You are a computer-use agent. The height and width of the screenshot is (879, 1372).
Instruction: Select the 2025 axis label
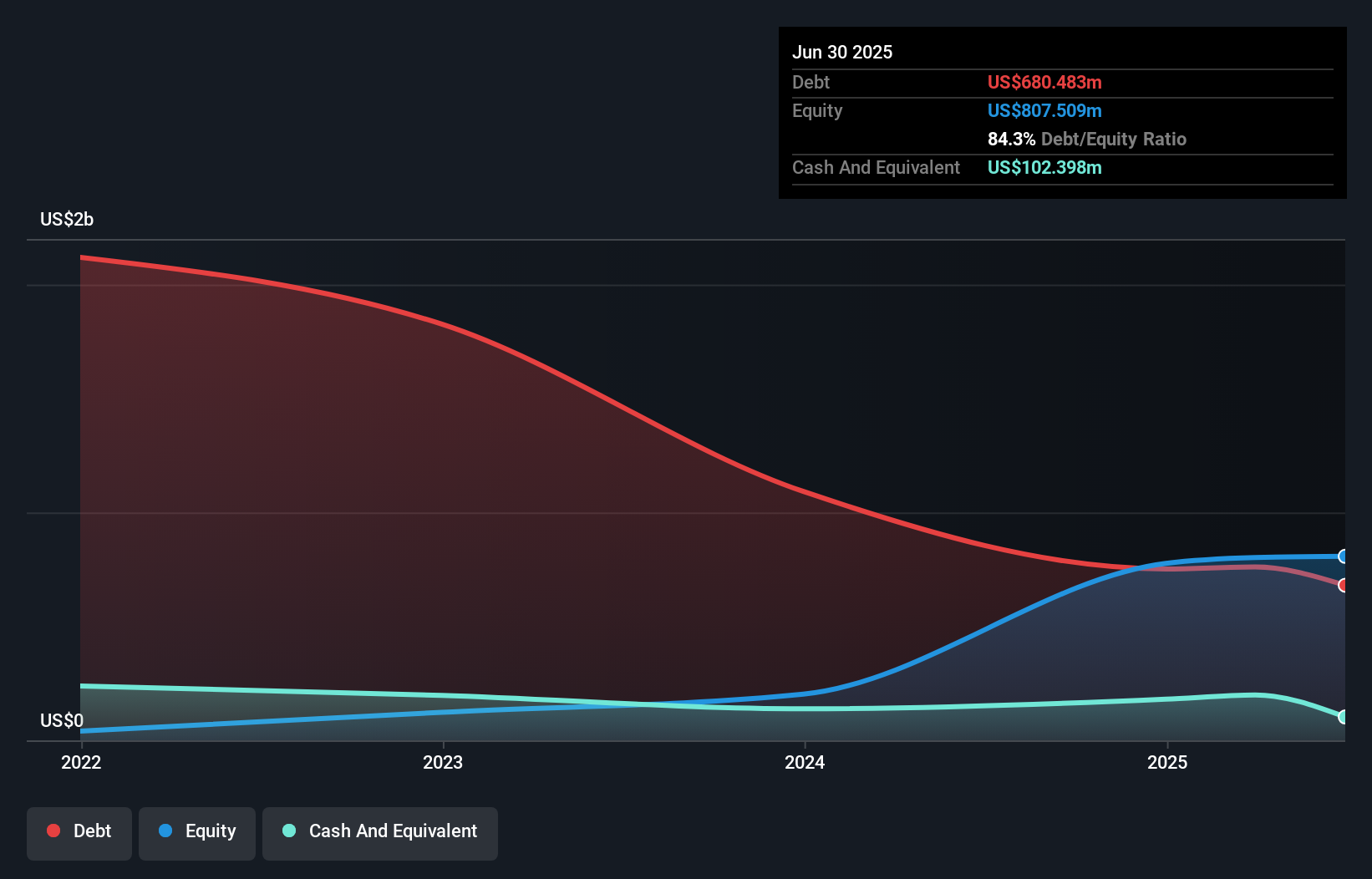tap(1169, 762)
